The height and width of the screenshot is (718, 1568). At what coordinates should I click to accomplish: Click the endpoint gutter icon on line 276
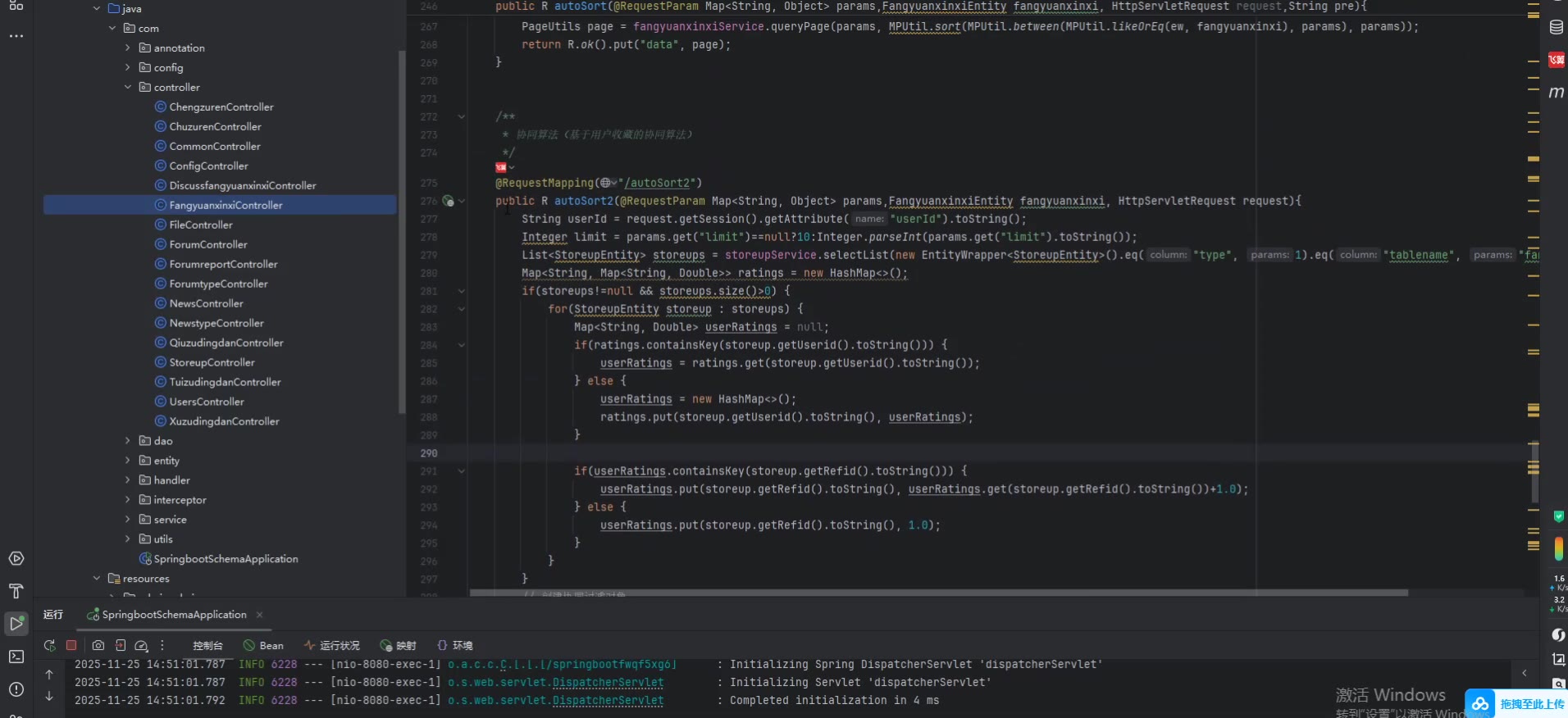click(448, 201)
